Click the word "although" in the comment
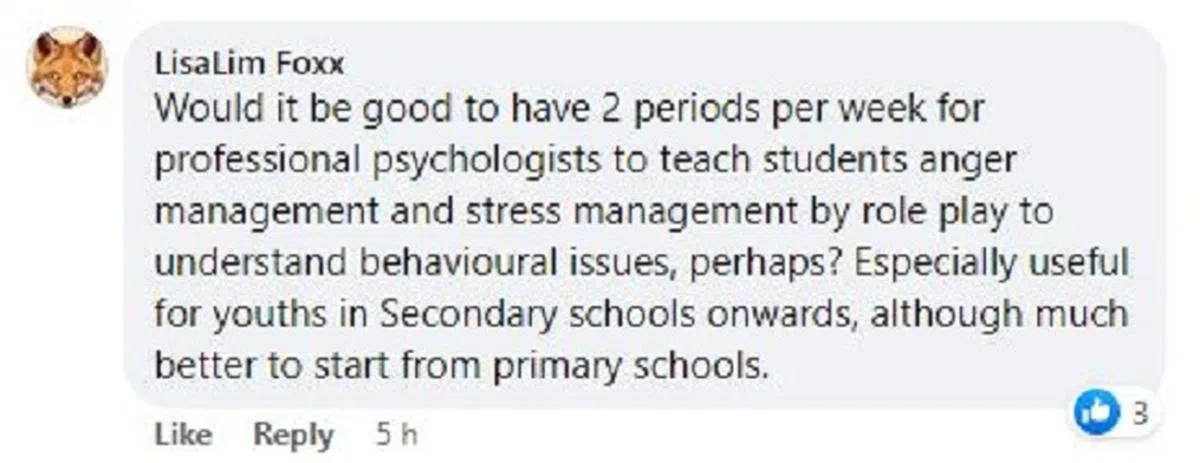Screen dimensions: 1200x463 point(920,315)
